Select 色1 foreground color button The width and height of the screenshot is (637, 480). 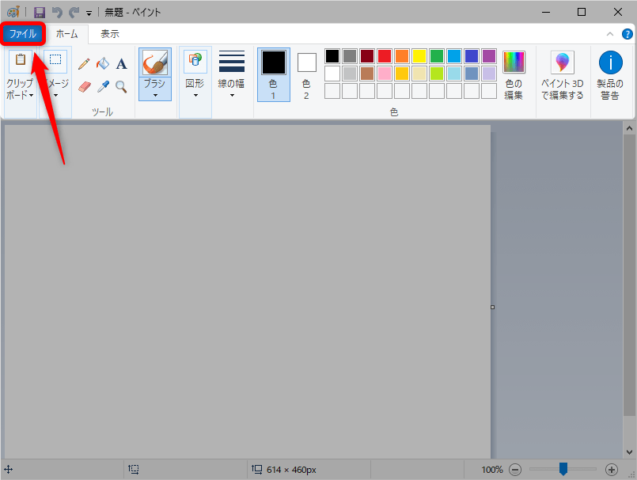click(x=273, y=74)
